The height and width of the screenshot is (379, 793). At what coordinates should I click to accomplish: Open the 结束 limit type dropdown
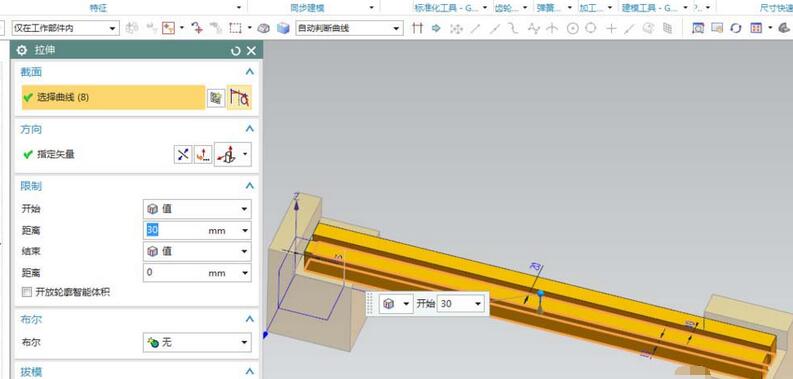pyautogui.click(x=197, y=251)
